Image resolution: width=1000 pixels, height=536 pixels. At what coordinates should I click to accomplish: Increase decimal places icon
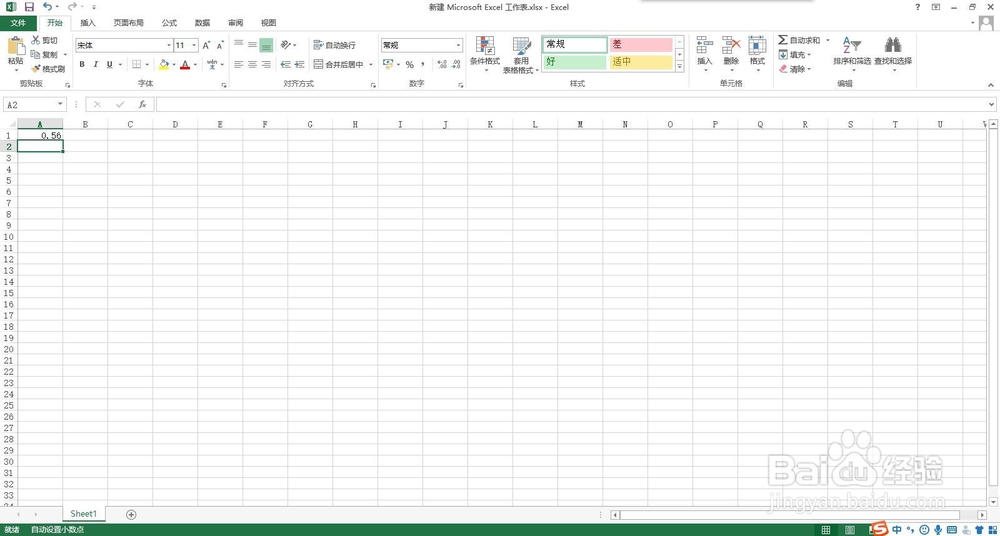click(442, 64)
